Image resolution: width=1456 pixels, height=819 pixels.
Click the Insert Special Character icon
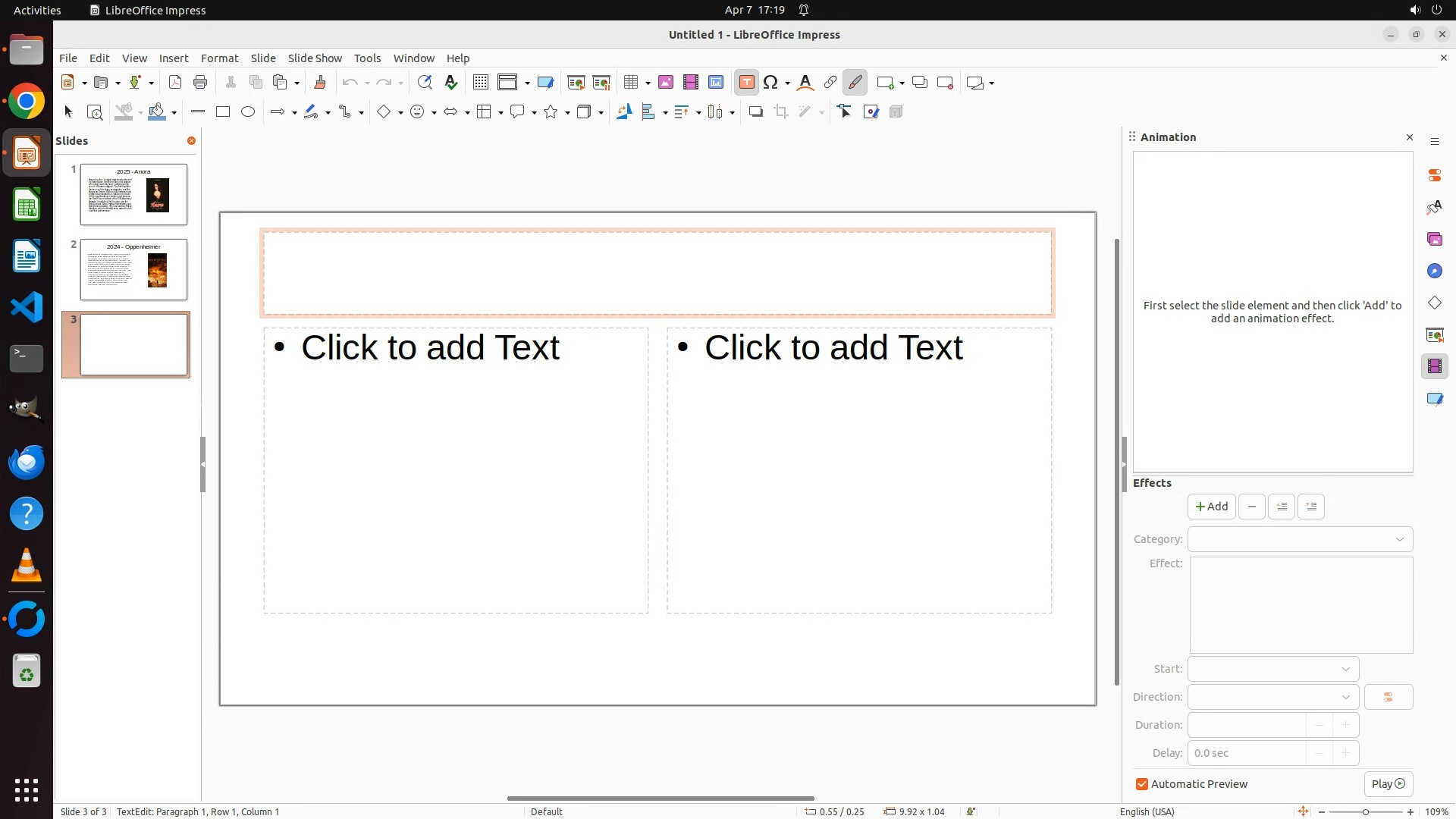tap(770, 83)
